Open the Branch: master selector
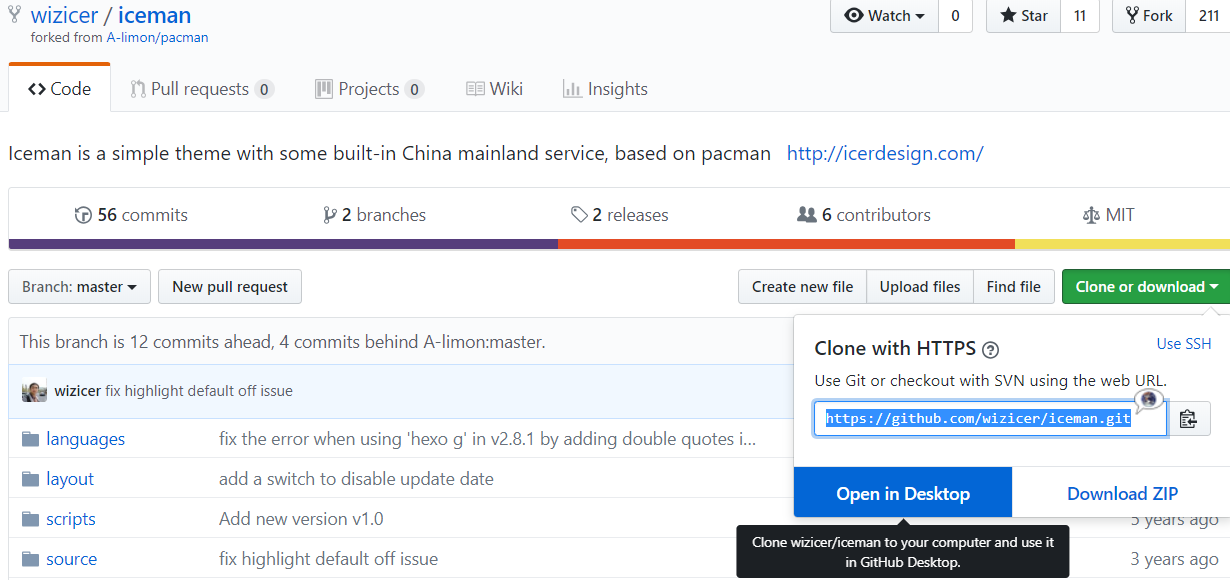1230x580 pixels. click(x=79, y=287)
